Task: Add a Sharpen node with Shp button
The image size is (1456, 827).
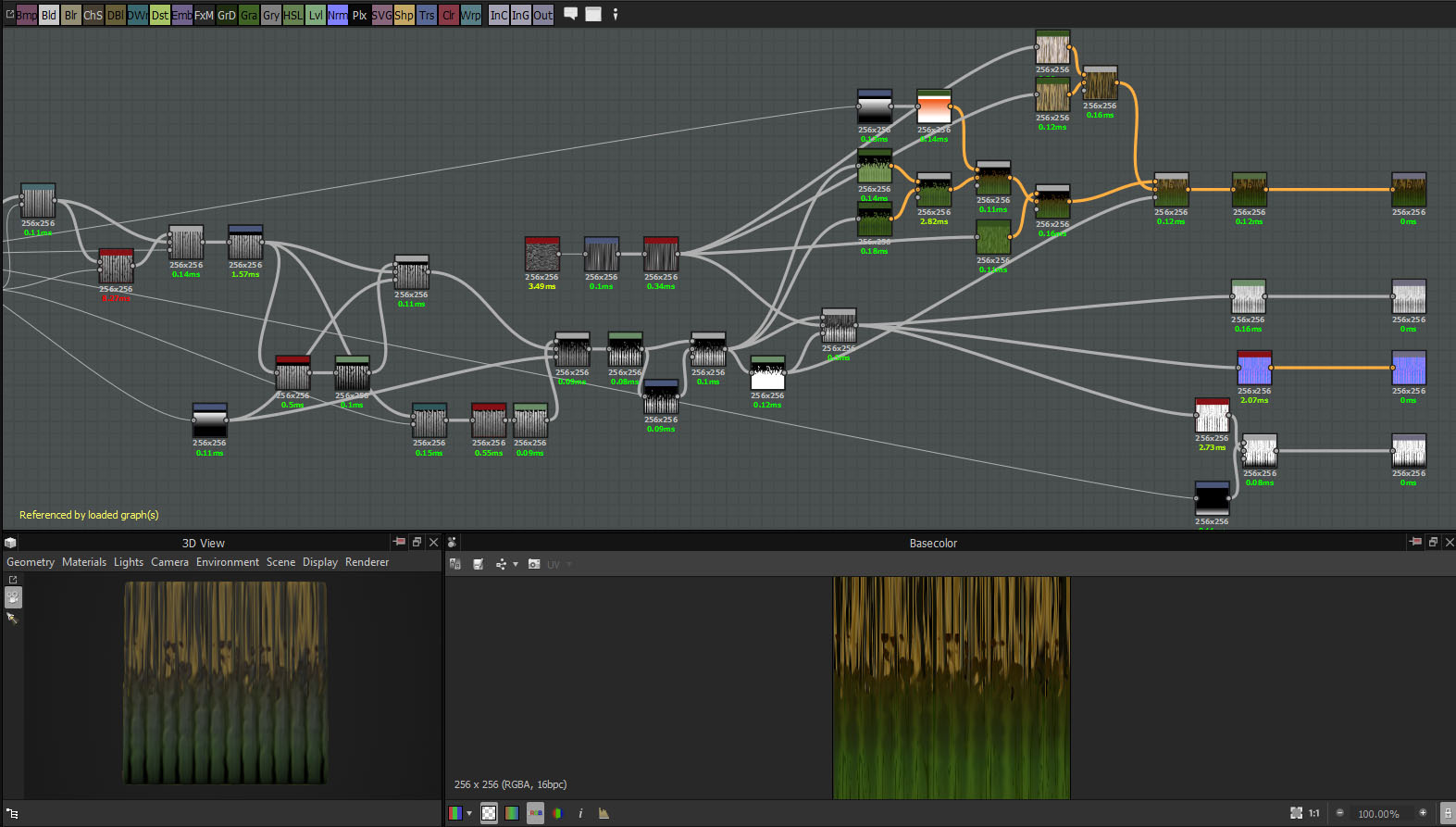Action: tap(404, 15)
